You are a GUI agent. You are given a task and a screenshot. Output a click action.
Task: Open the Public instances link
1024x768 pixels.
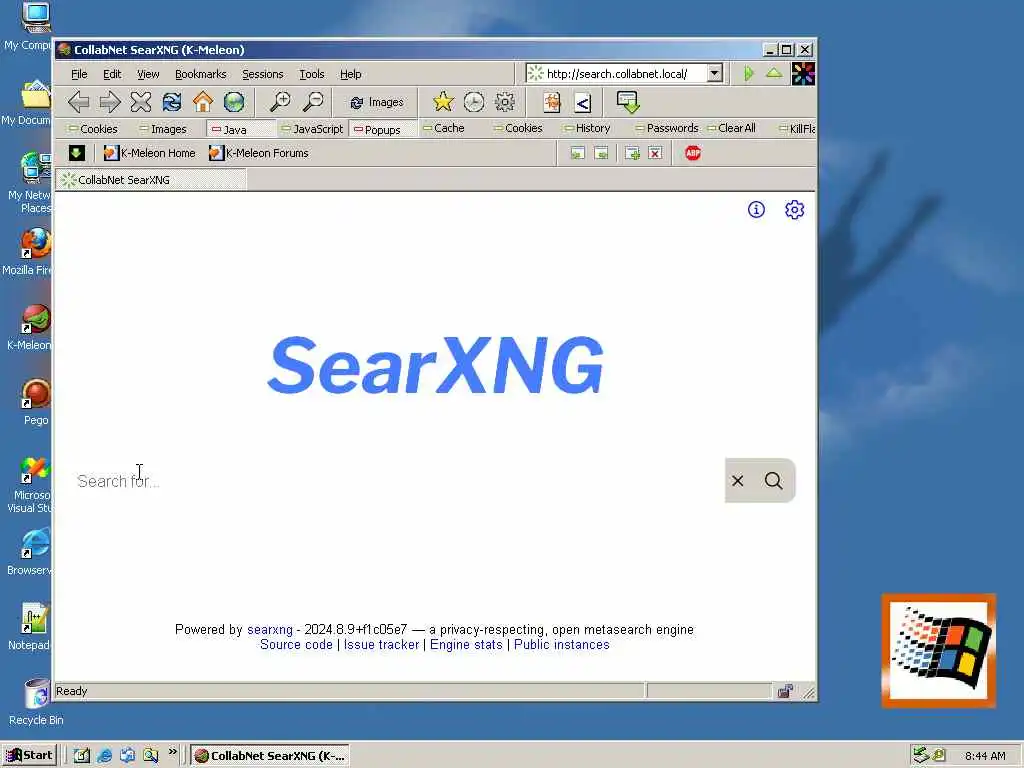coord(562,645)
